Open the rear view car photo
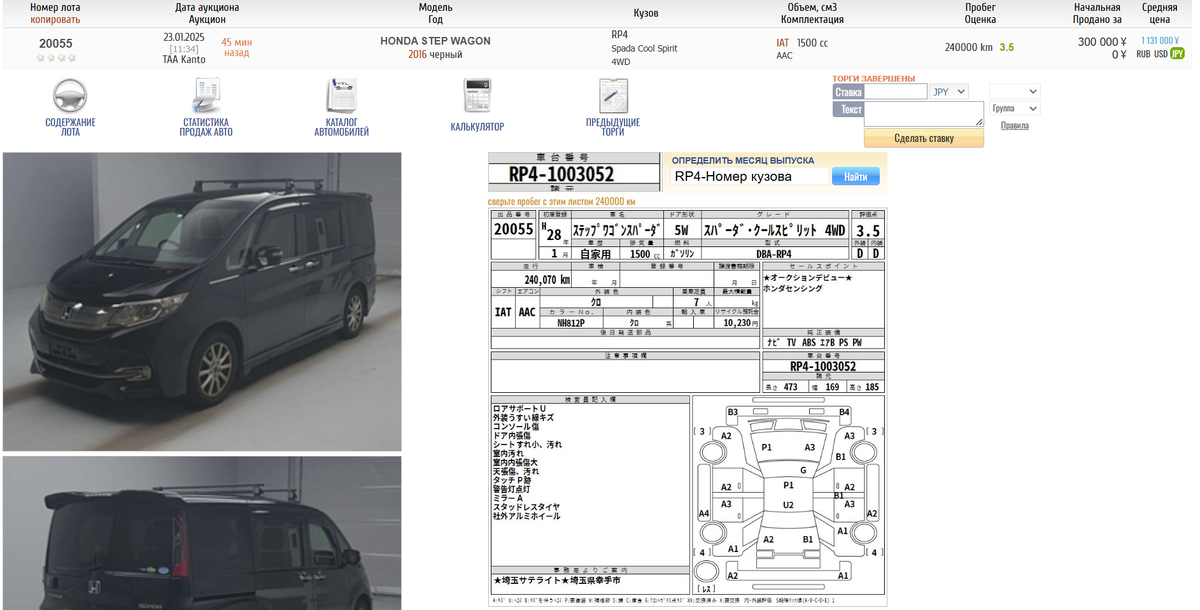This screenshot has width=1200, height=610. pos(202,533)
